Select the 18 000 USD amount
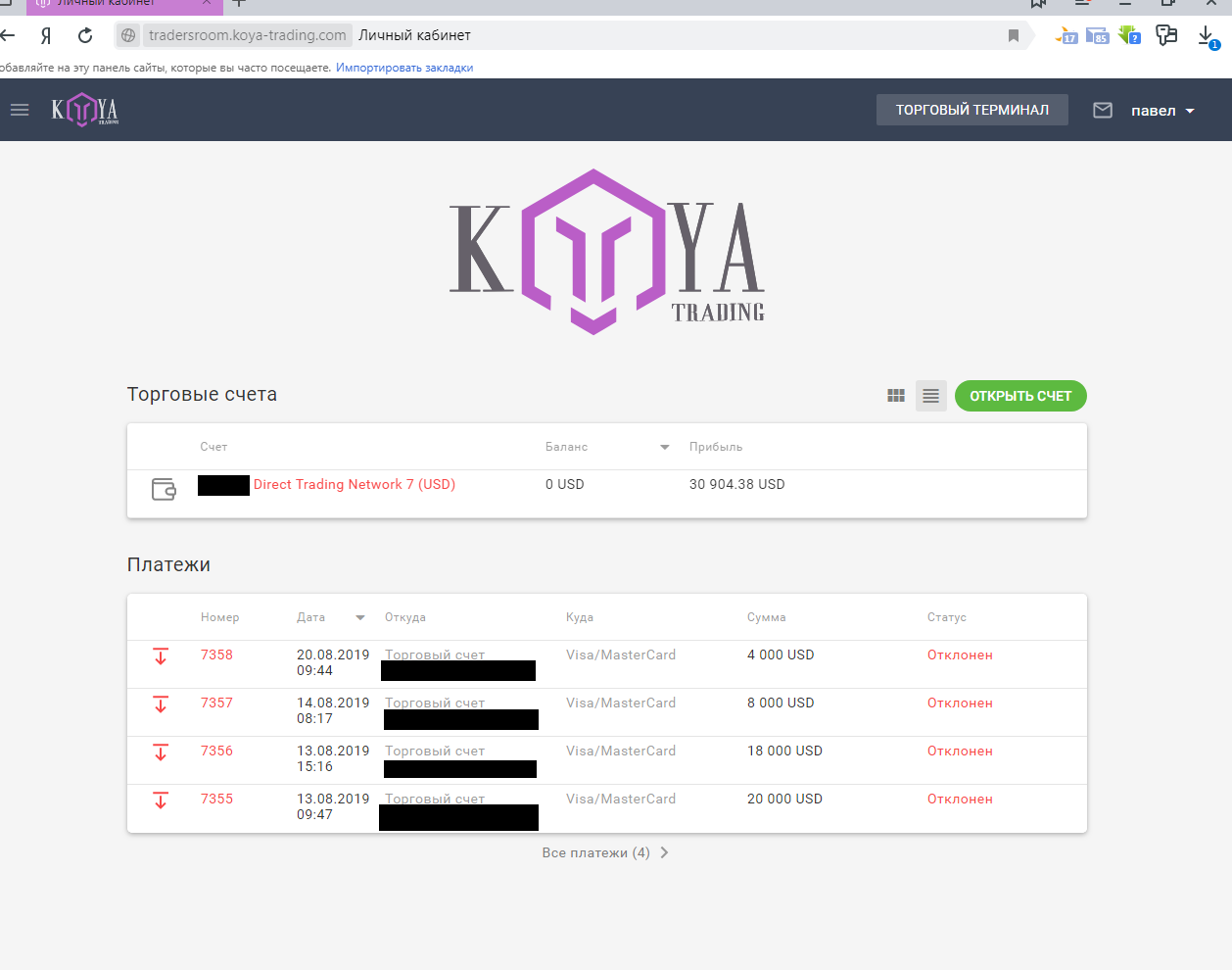Screen dimensions: 1232x970 click(x=784, y=751)
